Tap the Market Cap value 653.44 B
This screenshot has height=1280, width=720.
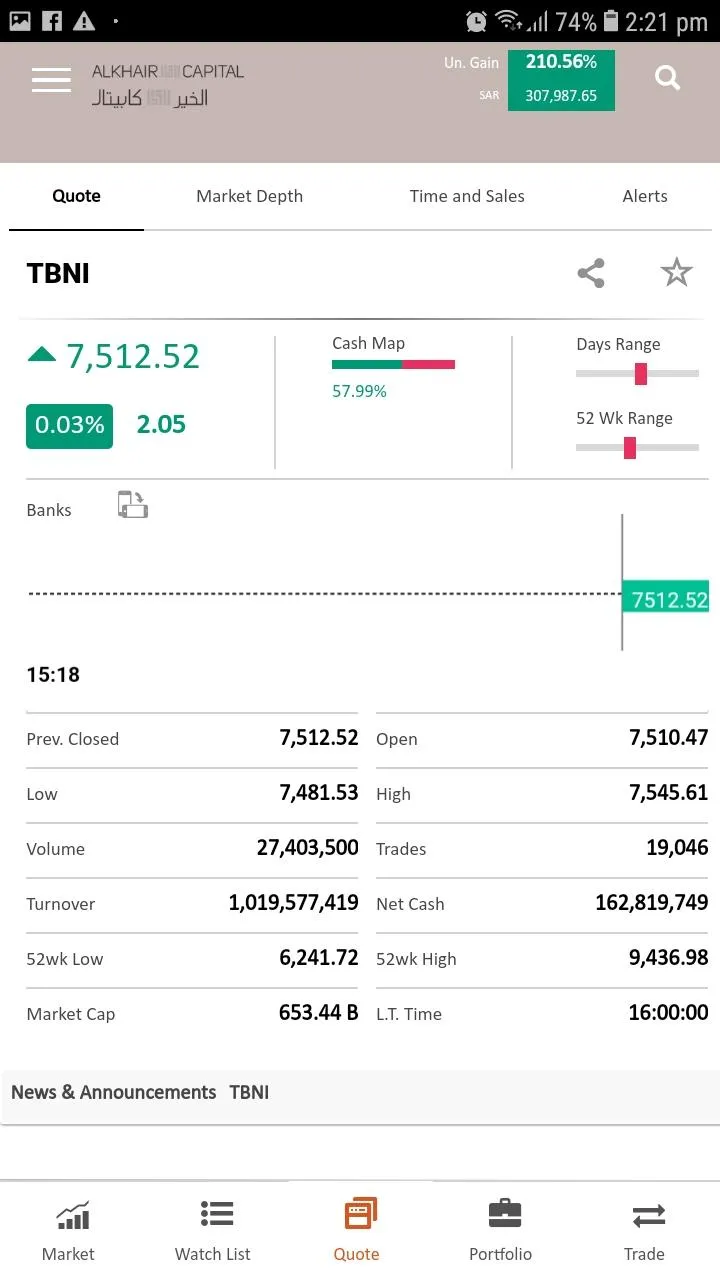click(x=319, y=1013)
